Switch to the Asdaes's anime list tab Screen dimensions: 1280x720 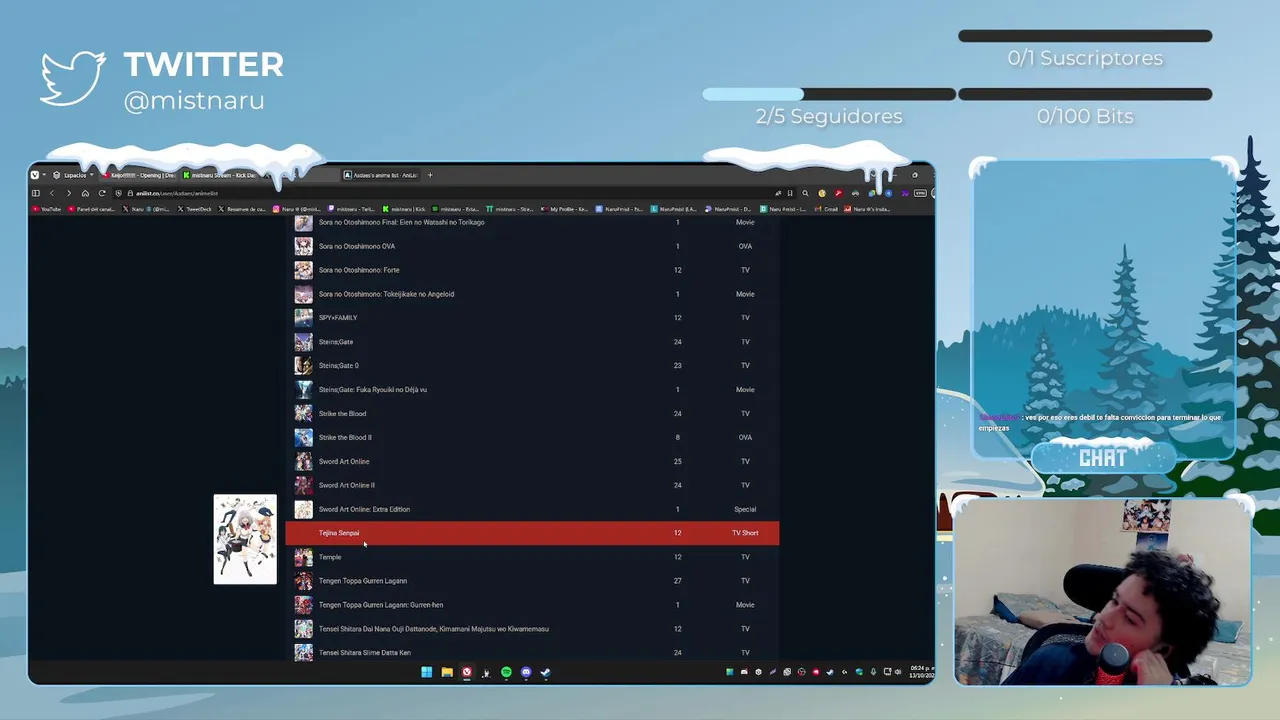(x=382, y=175)
